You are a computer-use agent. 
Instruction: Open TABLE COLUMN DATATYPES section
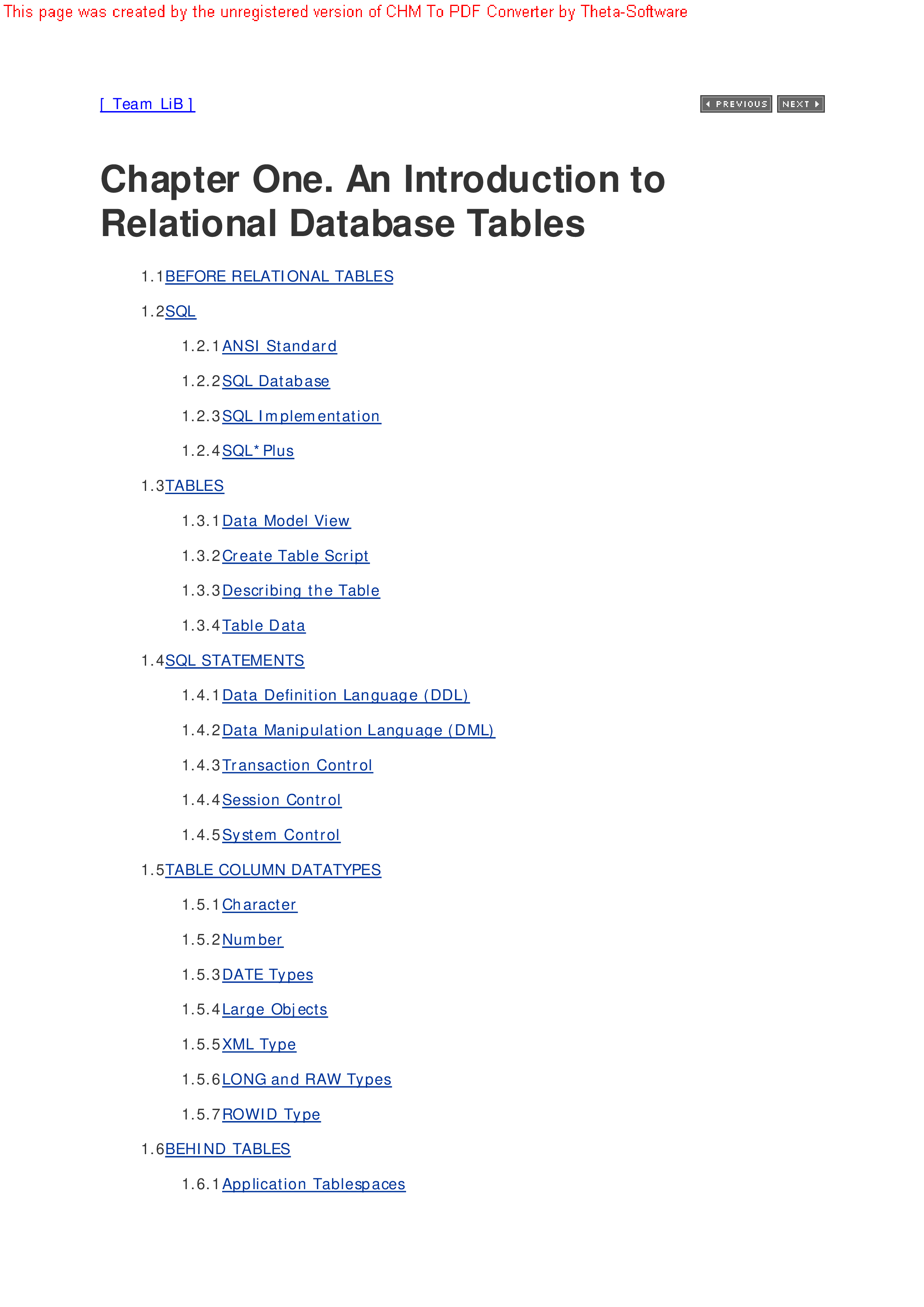[273, 870]
